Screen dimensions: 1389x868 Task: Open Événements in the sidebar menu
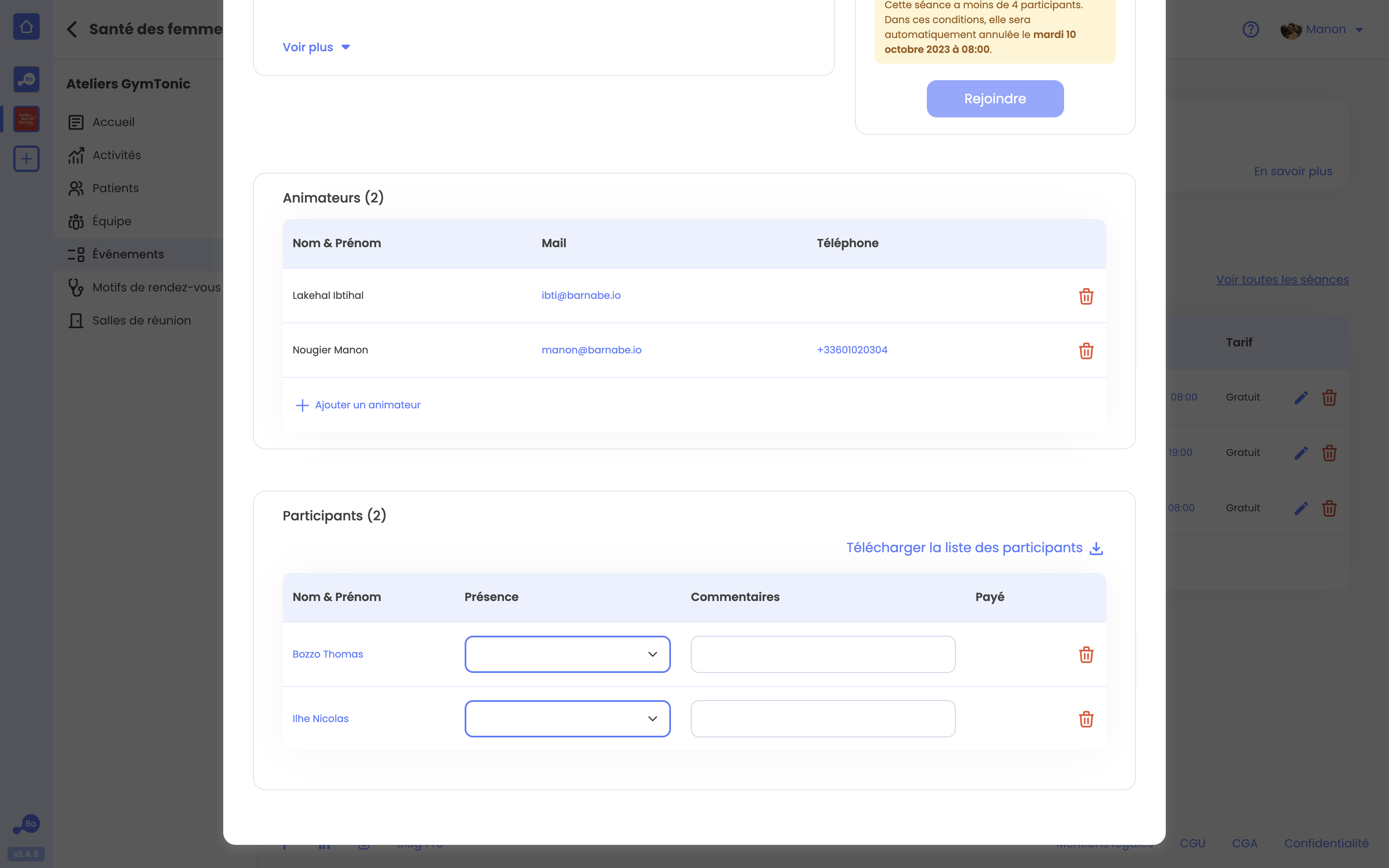pos(138,254)
